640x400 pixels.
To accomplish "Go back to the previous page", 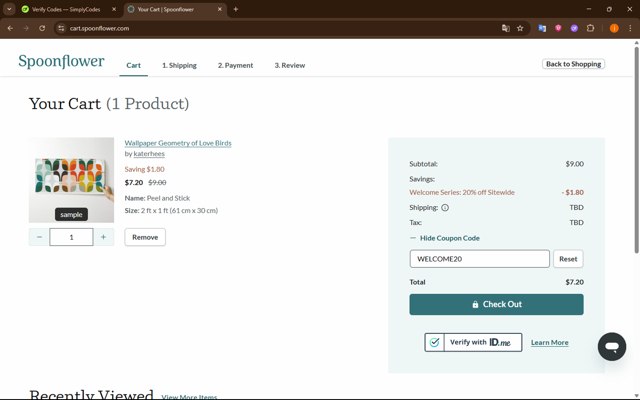I will (10, 28).
